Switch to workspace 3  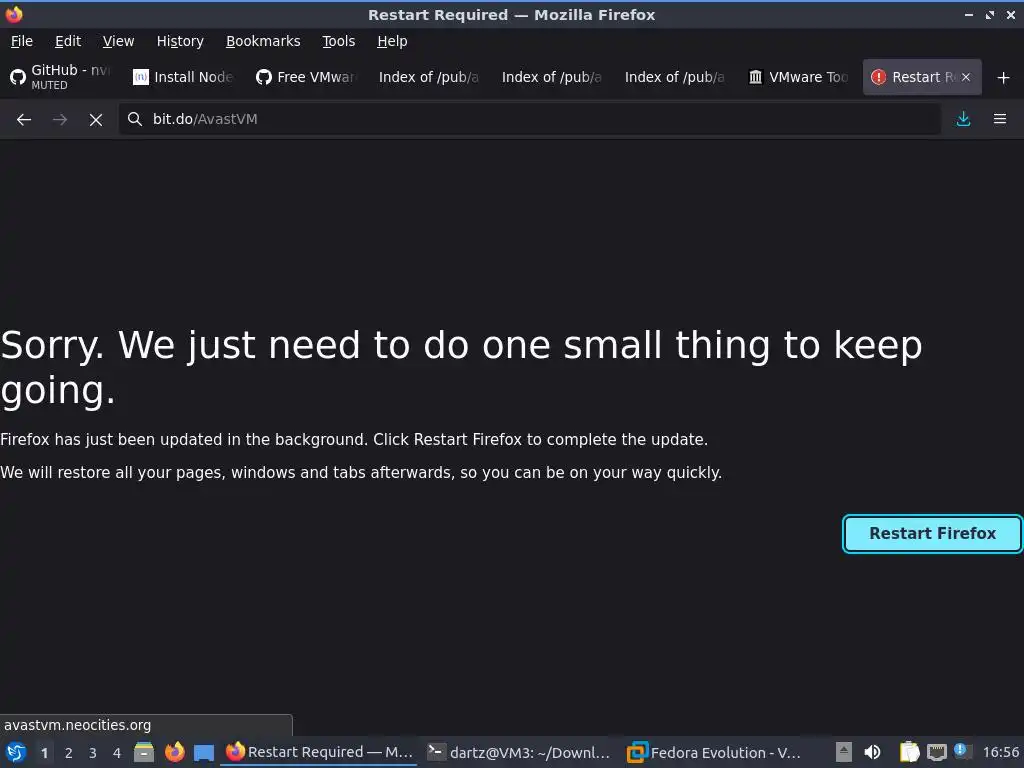click(93, 753)
